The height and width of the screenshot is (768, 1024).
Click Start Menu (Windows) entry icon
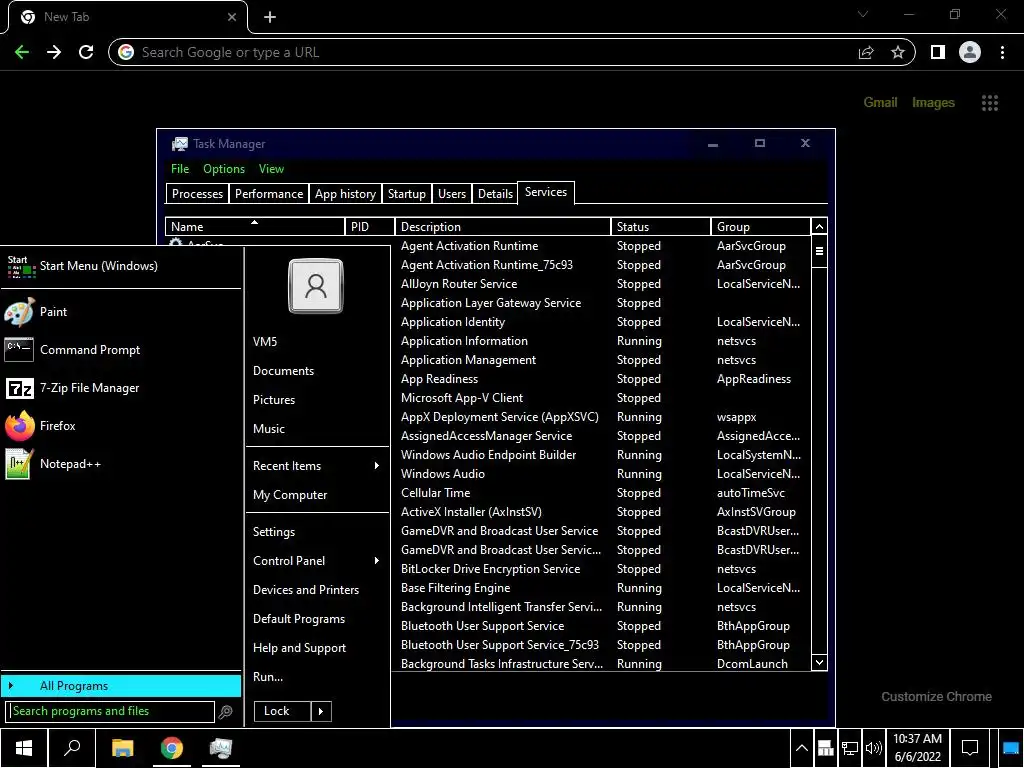21,266
